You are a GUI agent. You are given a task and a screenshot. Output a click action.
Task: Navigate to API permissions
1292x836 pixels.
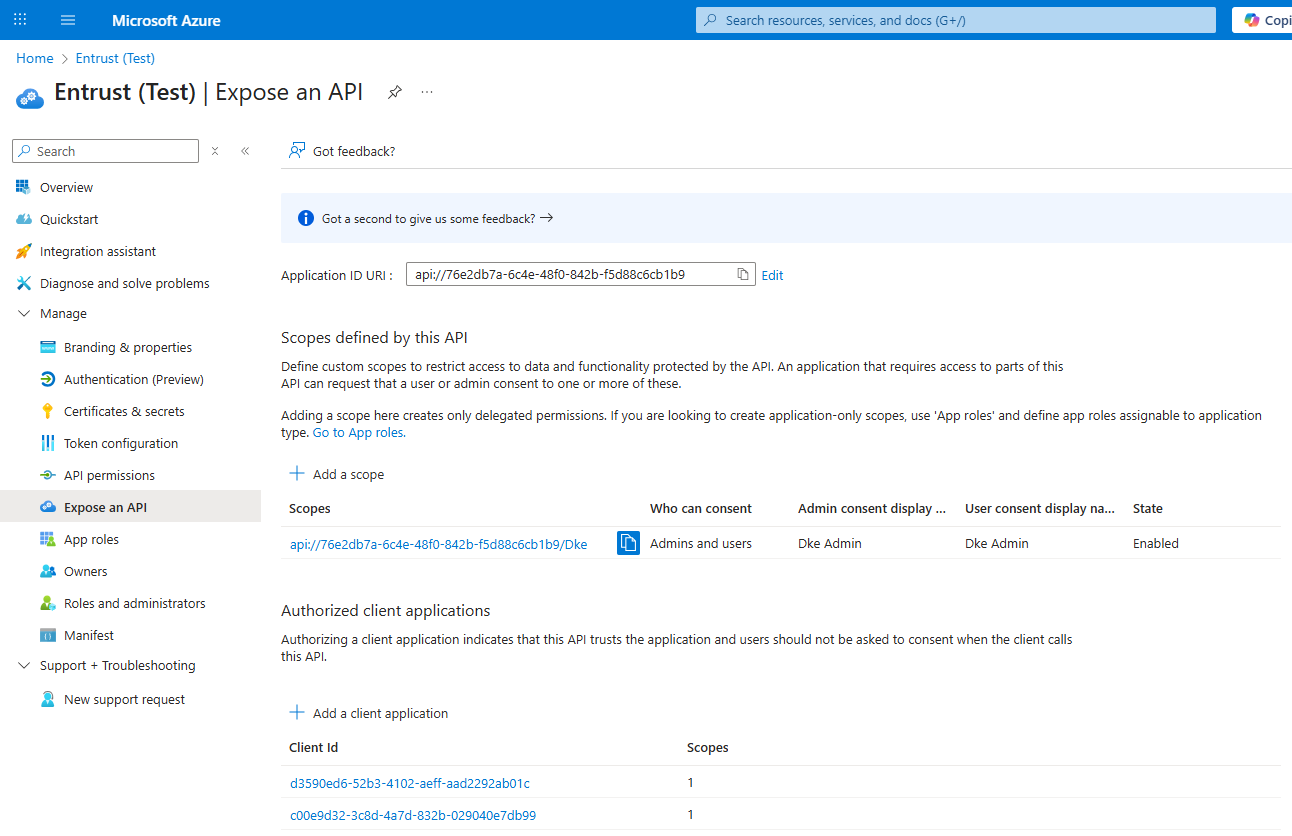tap(109, 476)
